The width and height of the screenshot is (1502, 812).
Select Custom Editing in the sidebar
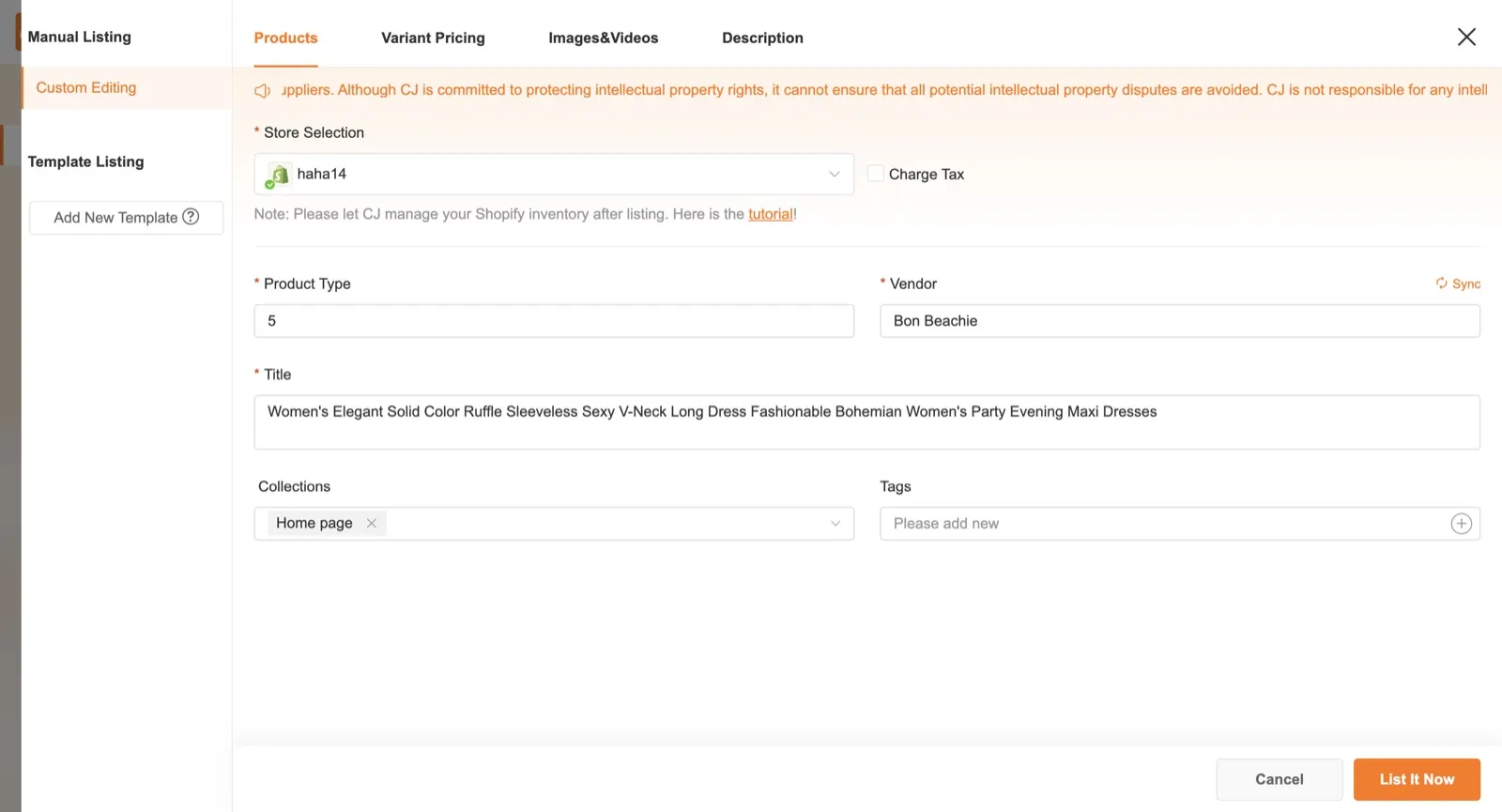[127, 87]
